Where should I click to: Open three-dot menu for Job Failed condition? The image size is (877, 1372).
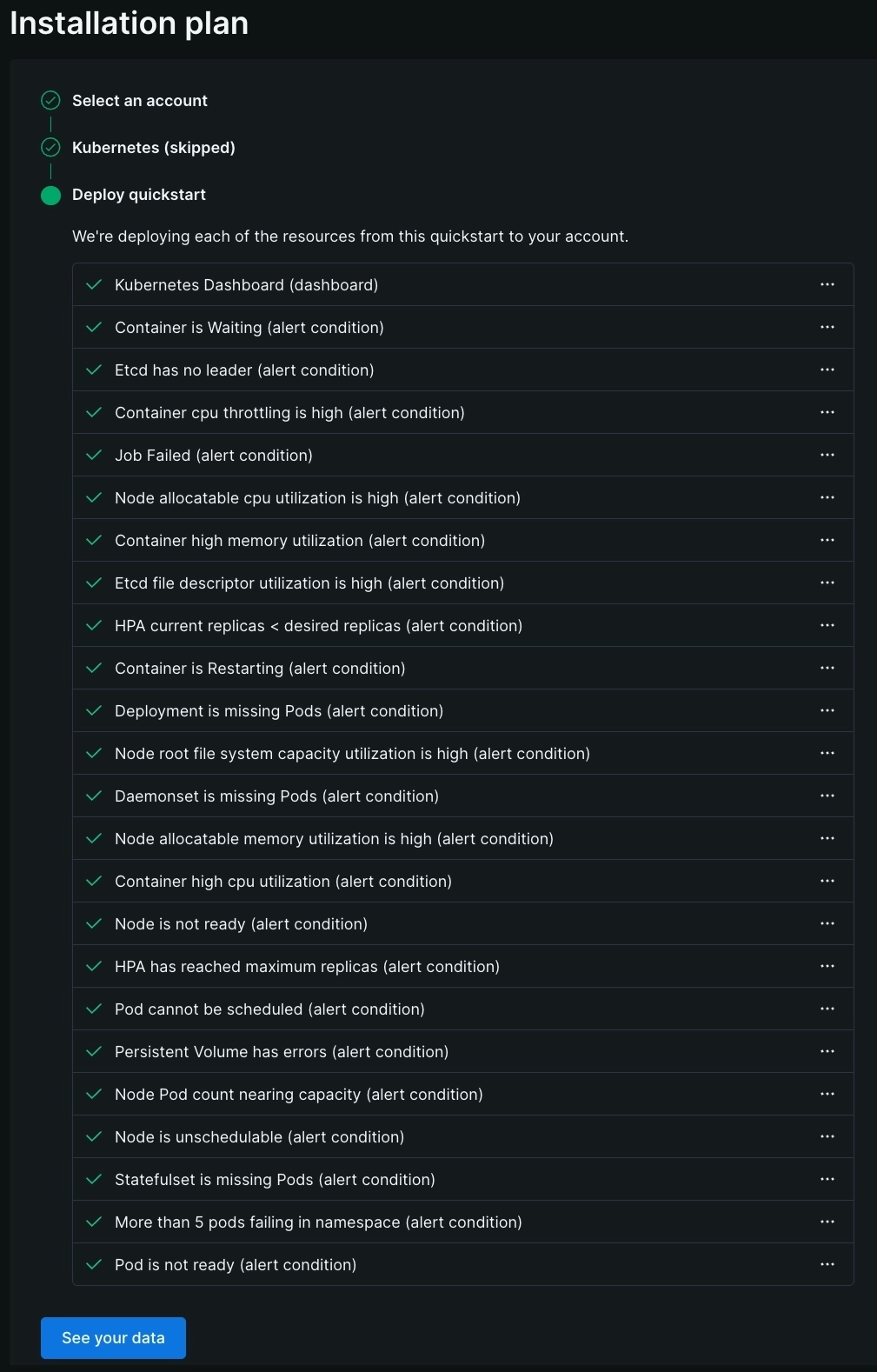click(x=827, y=455)
